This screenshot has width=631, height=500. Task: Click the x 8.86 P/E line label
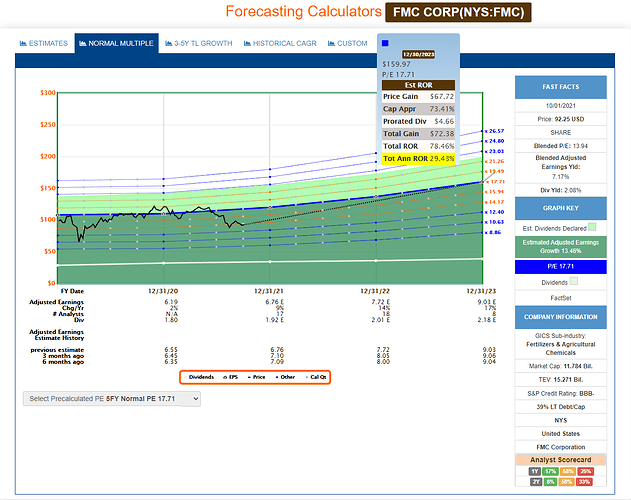493,232
